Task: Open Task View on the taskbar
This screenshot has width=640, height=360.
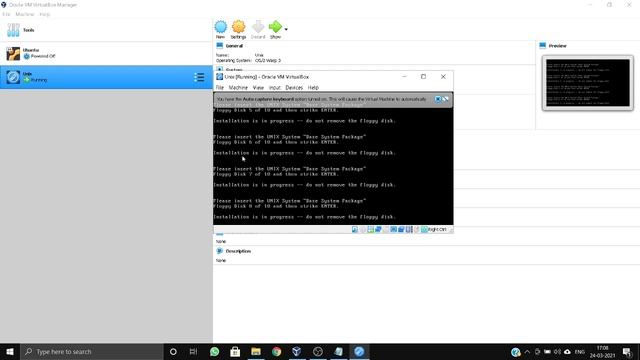Action: (193, 351)
